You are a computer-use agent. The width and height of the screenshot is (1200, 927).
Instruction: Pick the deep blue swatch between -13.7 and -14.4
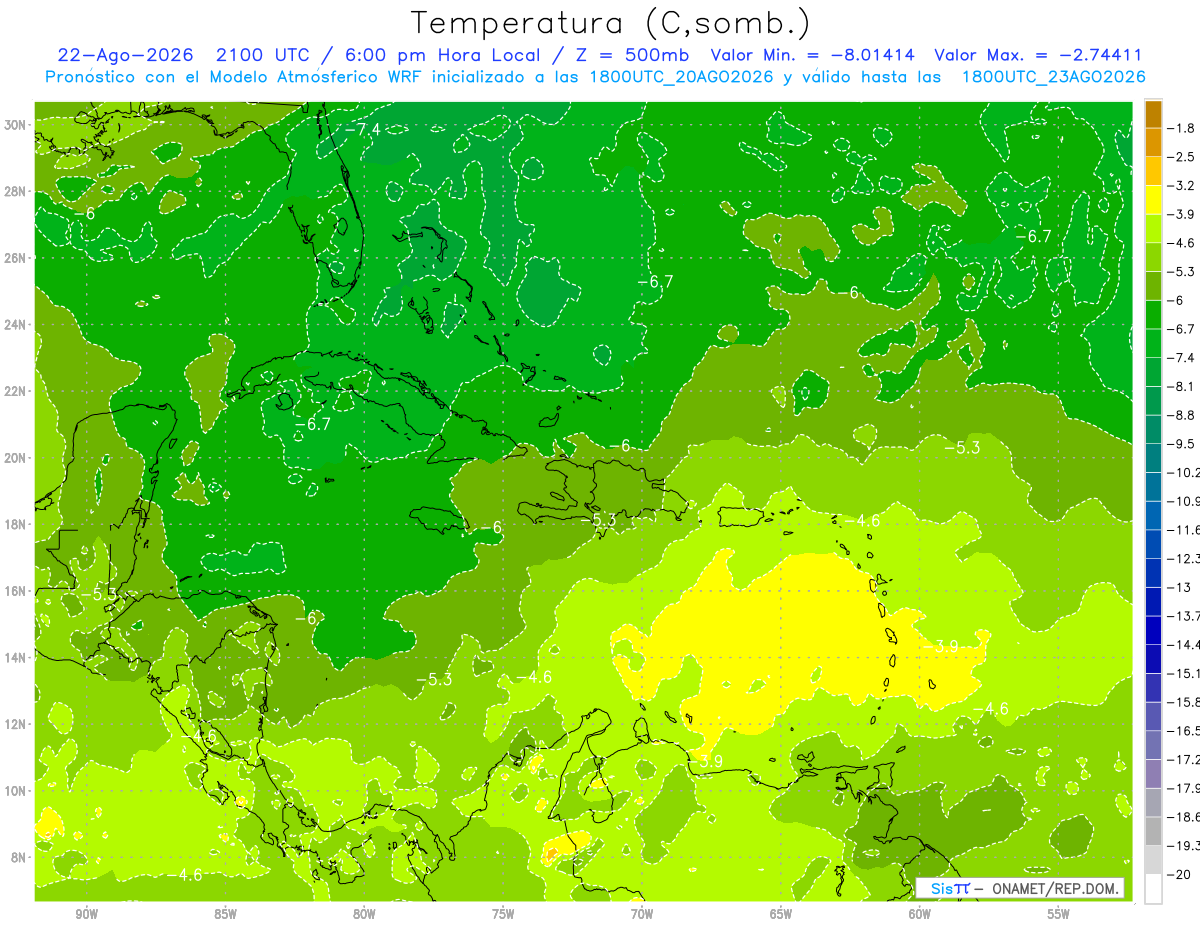point(1153,630)
